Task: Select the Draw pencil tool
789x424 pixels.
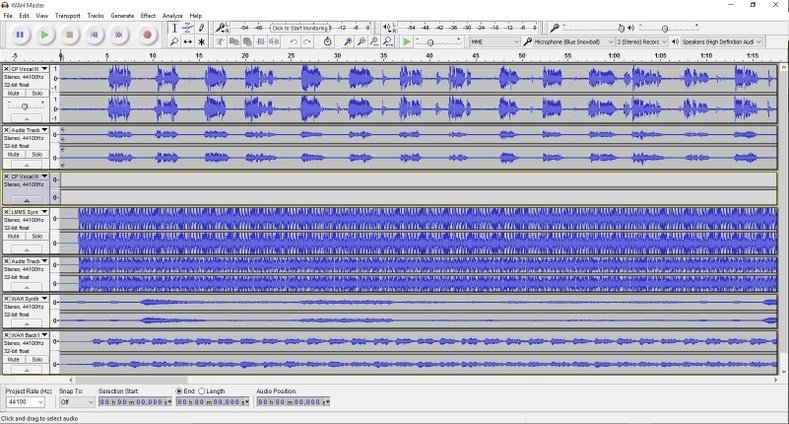Action: pos(201,28)
